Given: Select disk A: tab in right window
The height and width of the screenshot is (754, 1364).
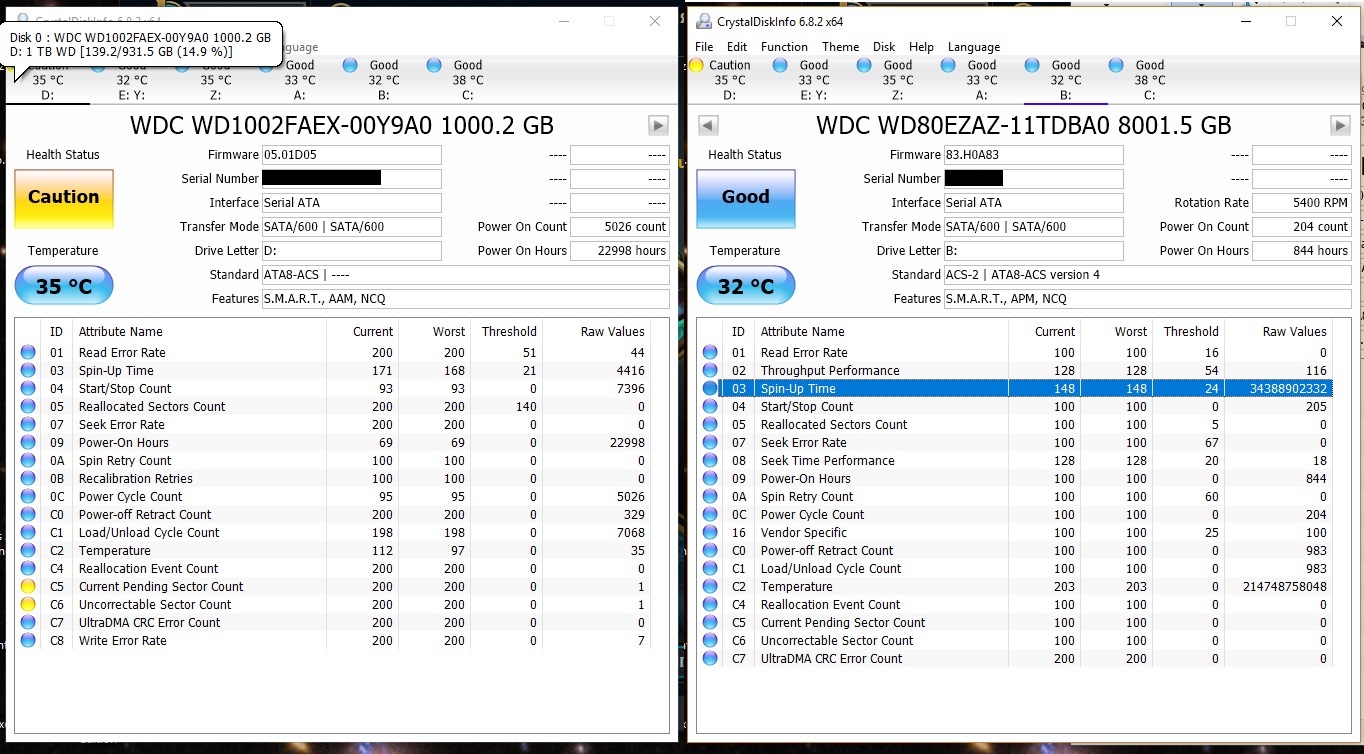Looking at the screenshot, I should click(x=981, y=80).
